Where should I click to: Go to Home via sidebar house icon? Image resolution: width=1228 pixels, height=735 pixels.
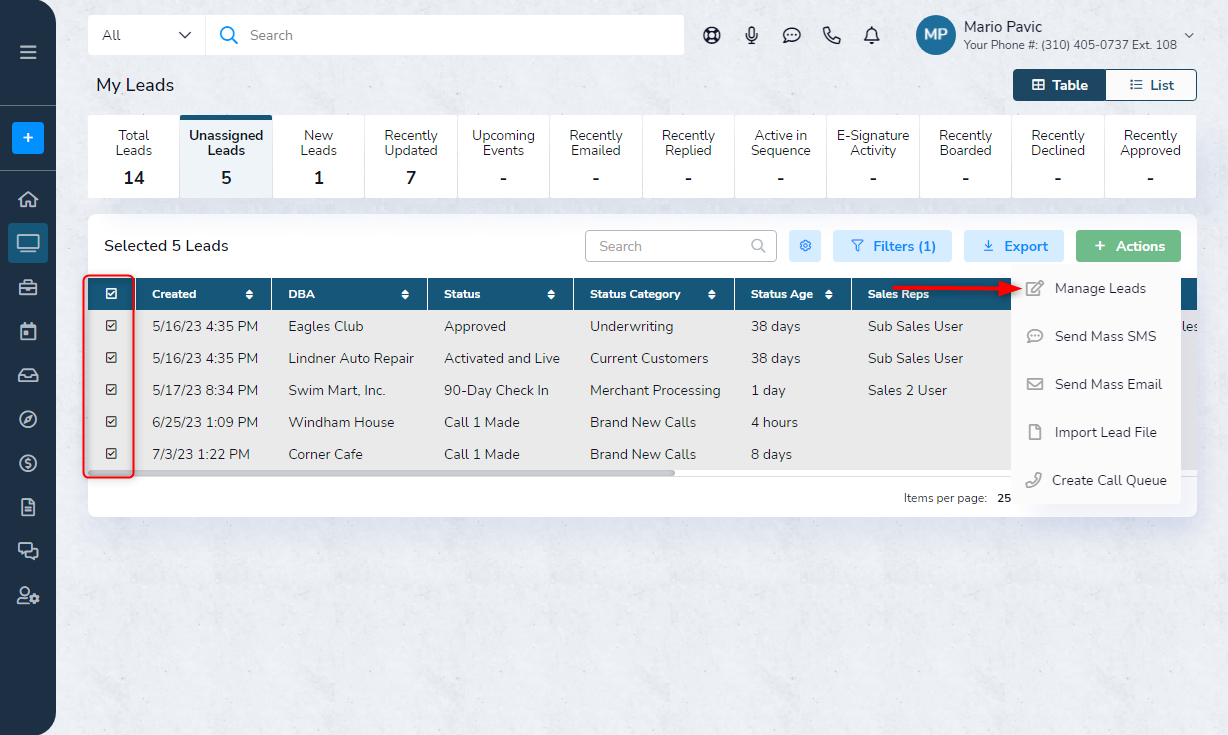tap(28, 199)
